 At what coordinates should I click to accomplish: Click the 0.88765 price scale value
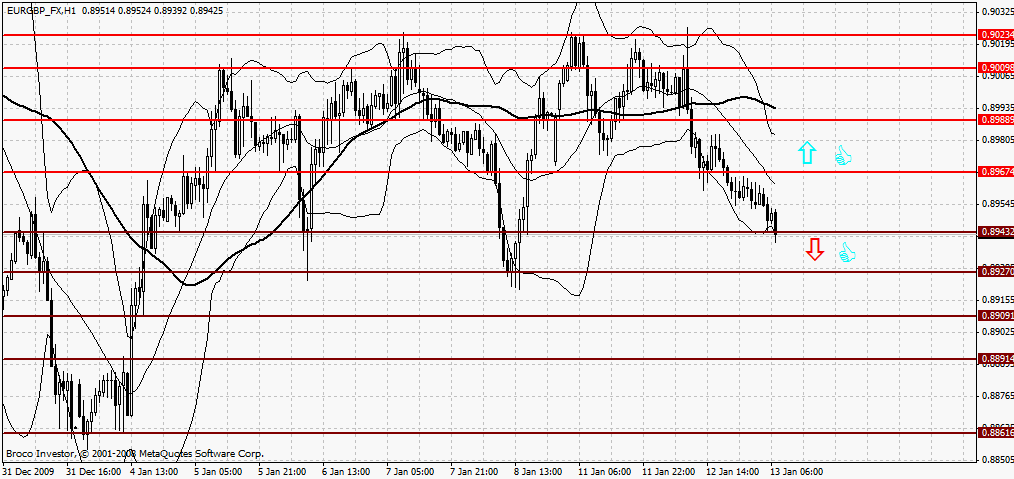click(x=997, y=396)
